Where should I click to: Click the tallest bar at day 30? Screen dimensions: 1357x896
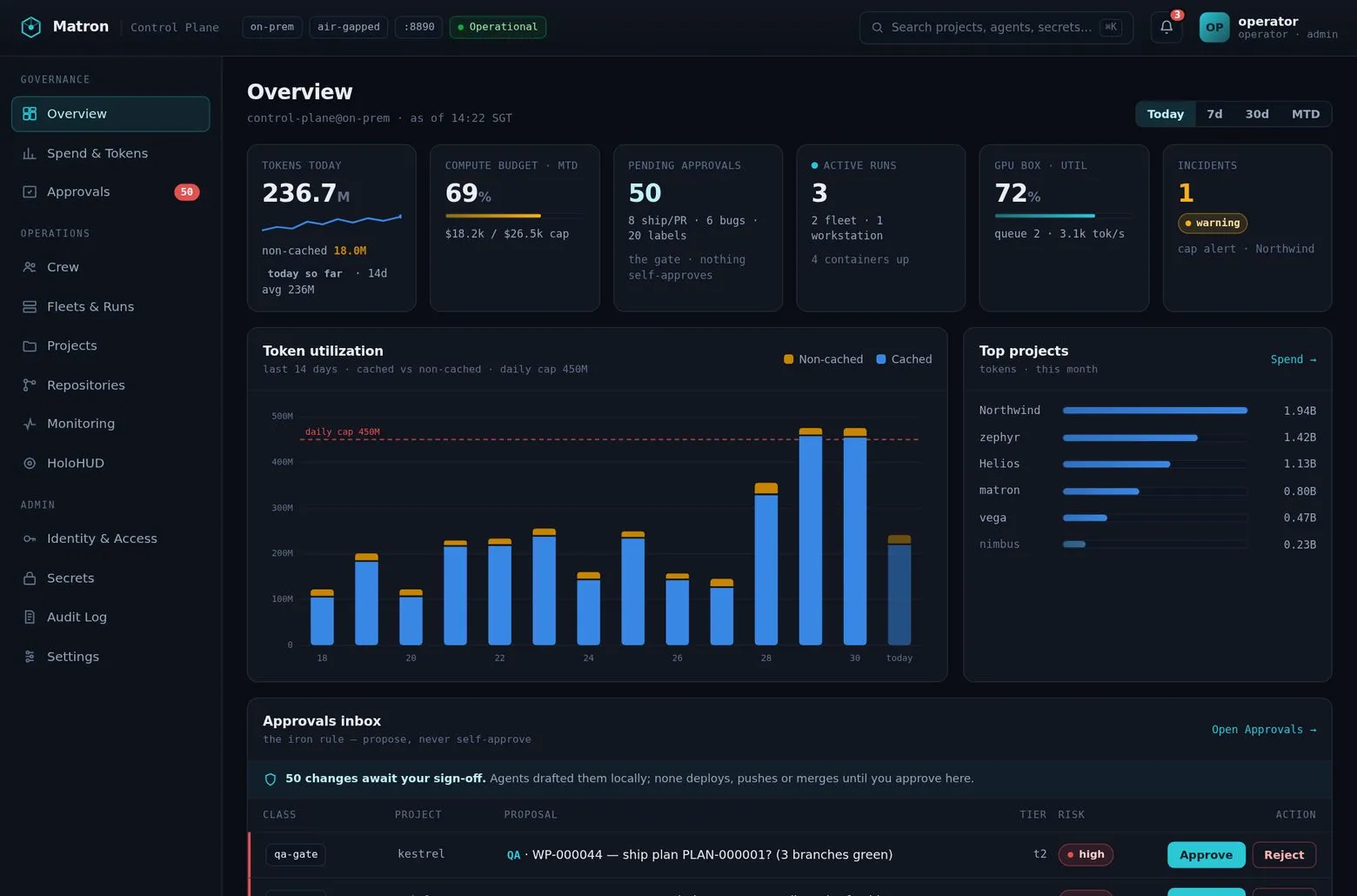[x=855, y=537]
